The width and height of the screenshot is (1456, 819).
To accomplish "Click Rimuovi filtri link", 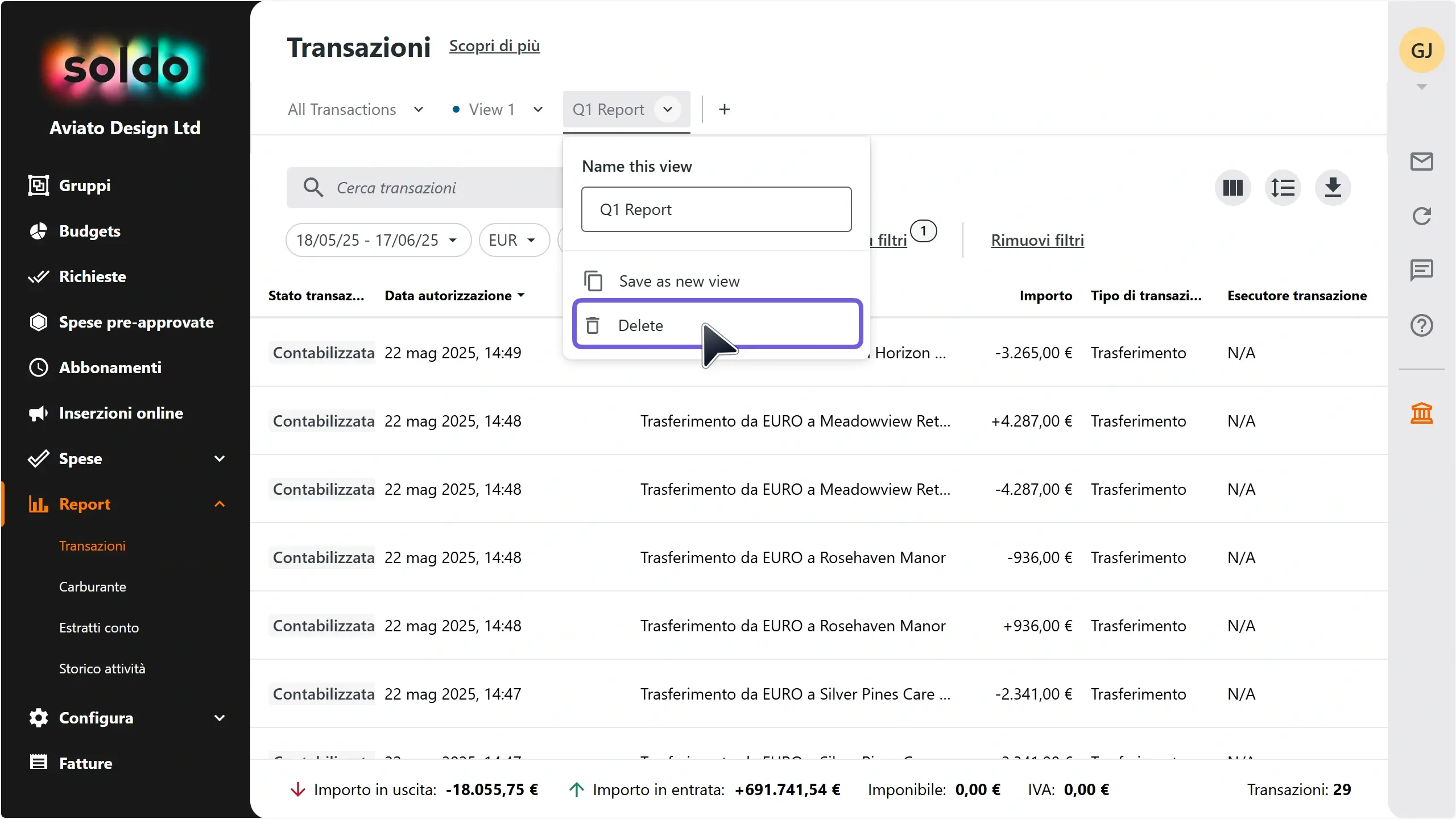I will tap(1037, 240).
